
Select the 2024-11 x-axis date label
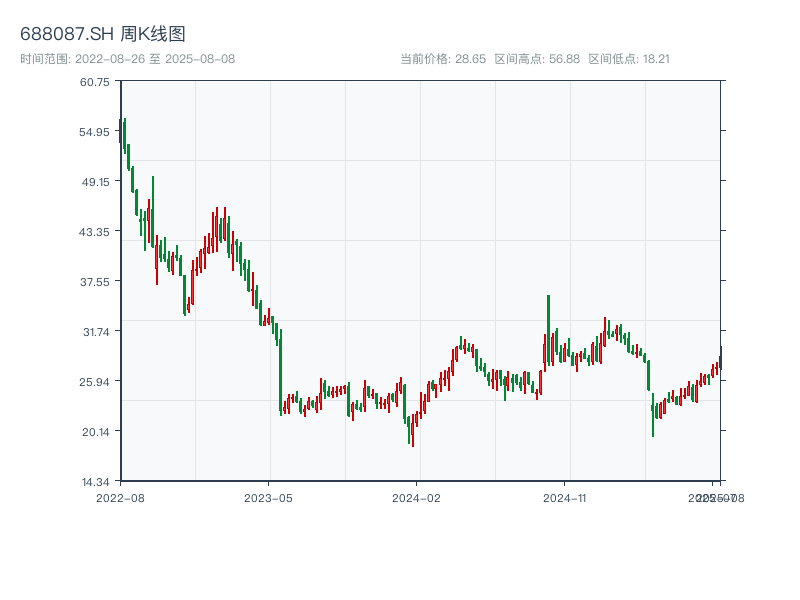(x=564, y=497)
